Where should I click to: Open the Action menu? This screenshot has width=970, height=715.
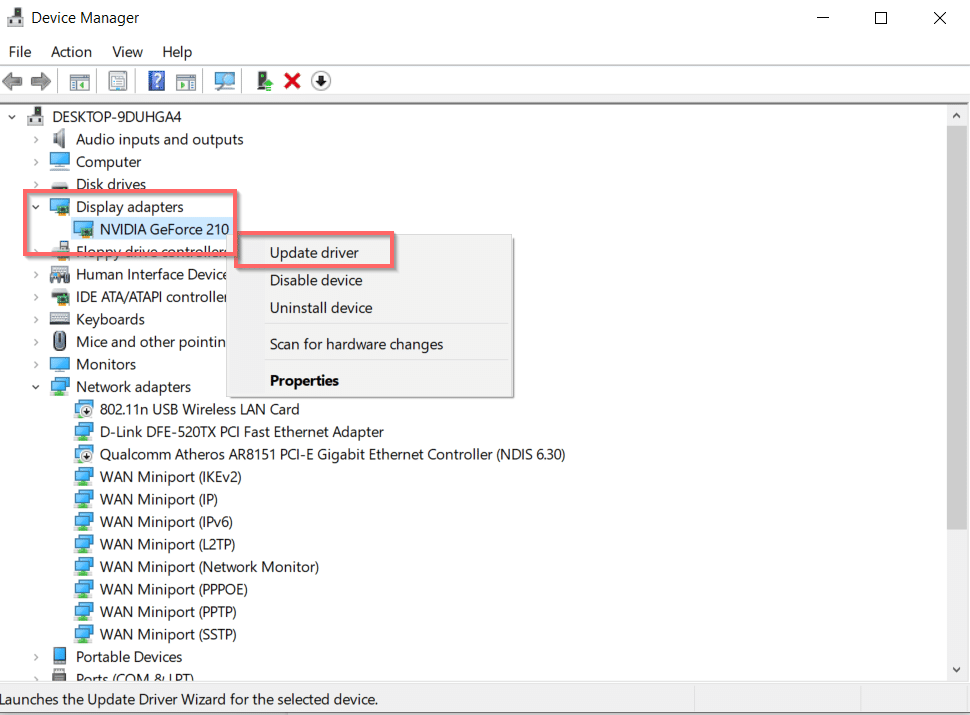pos(71,51)
